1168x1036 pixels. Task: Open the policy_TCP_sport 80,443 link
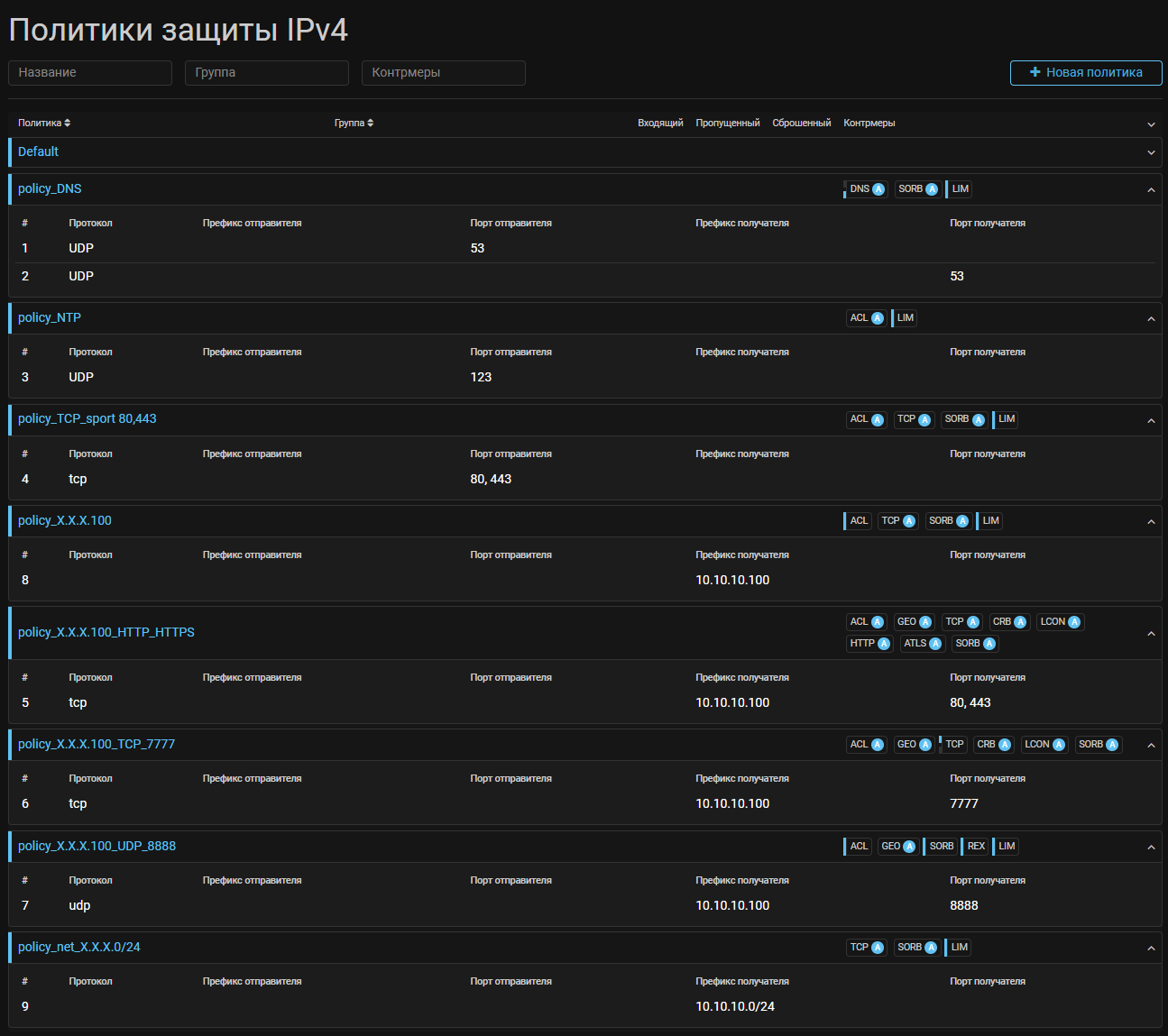(87, 419)
